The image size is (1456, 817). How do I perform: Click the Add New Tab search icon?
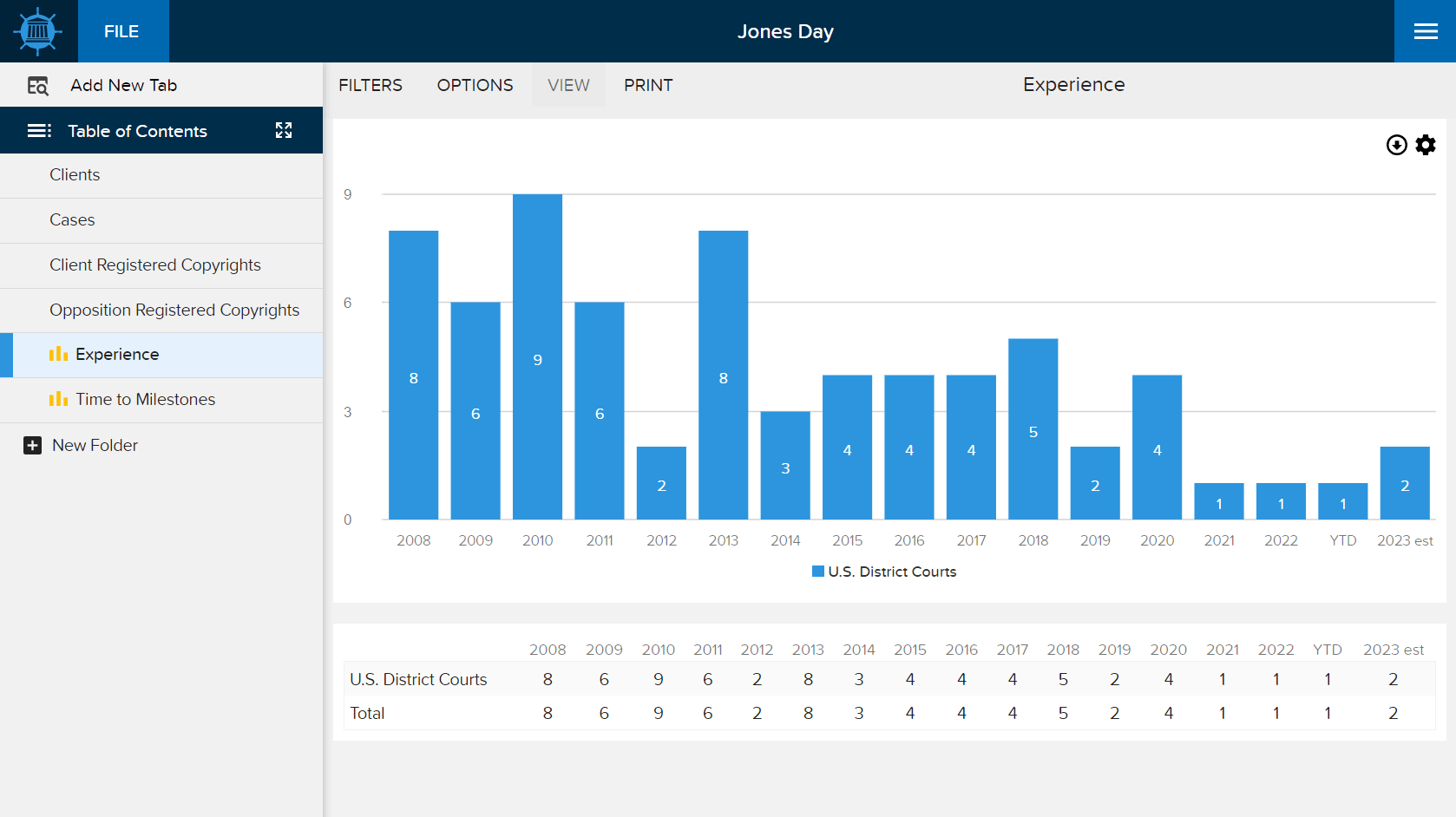tap(38, 86)
